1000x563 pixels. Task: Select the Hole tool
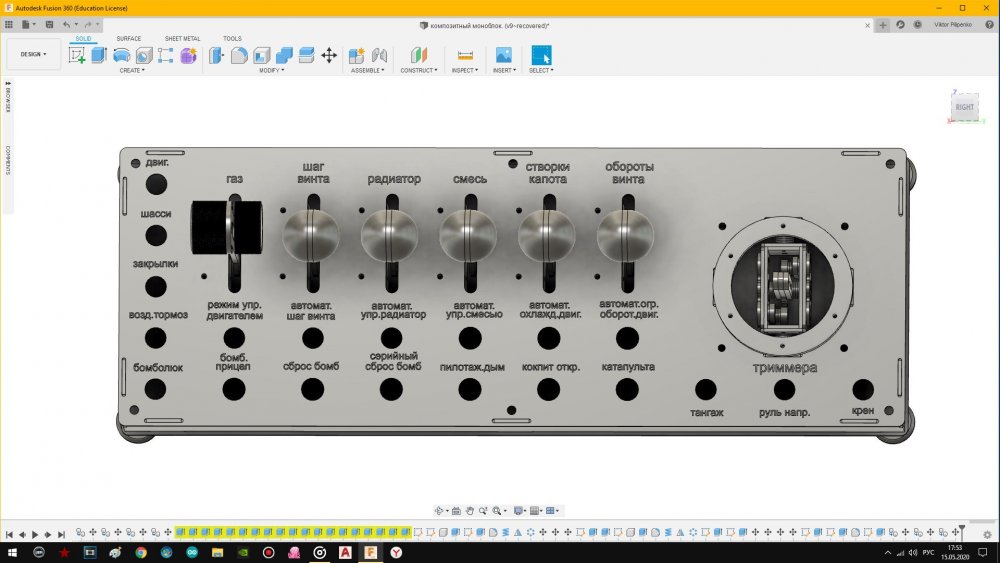[143, 55]
